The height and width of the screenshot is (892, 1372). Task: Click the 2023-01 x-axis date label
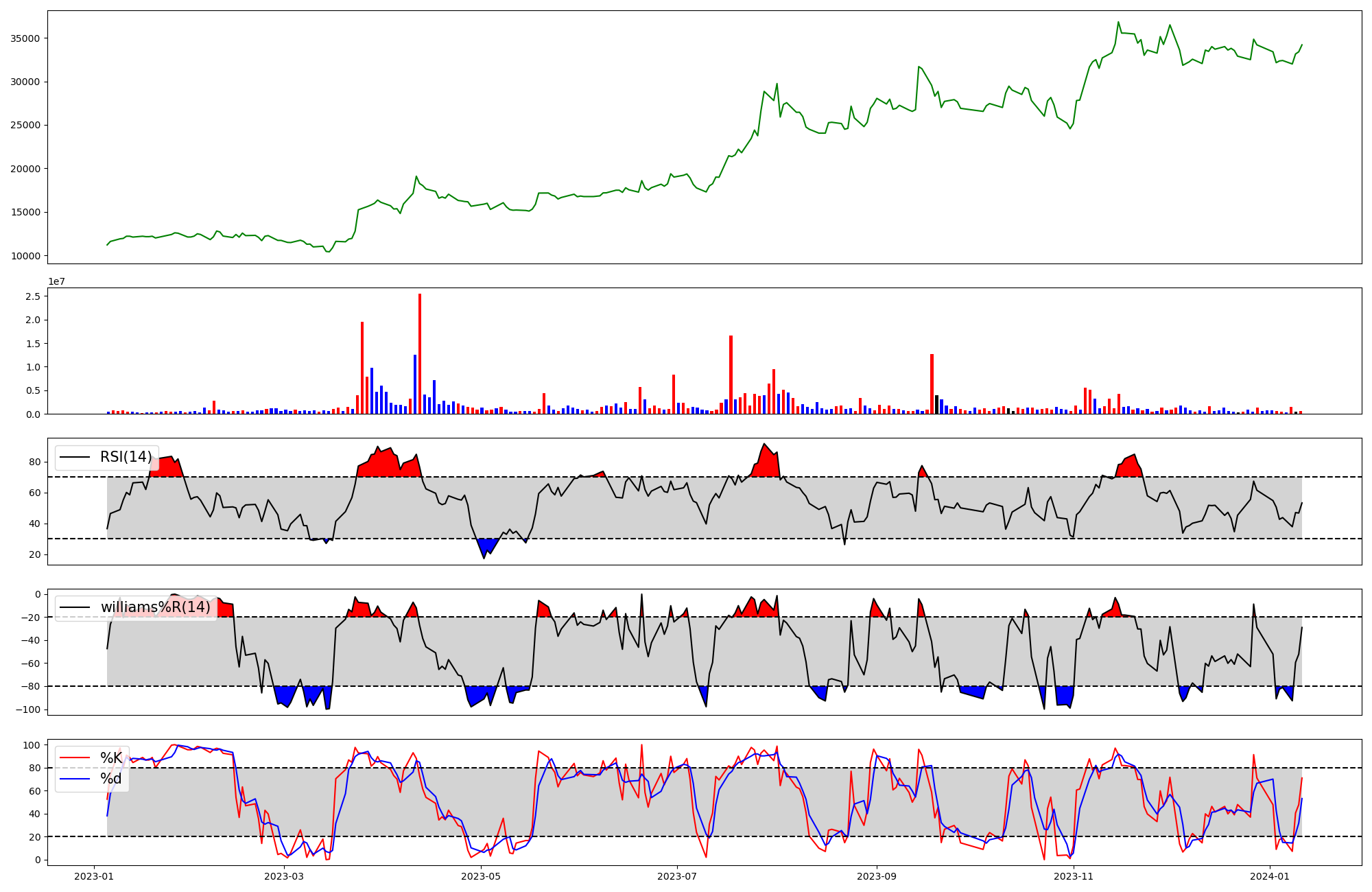click(x=94, y=876)
